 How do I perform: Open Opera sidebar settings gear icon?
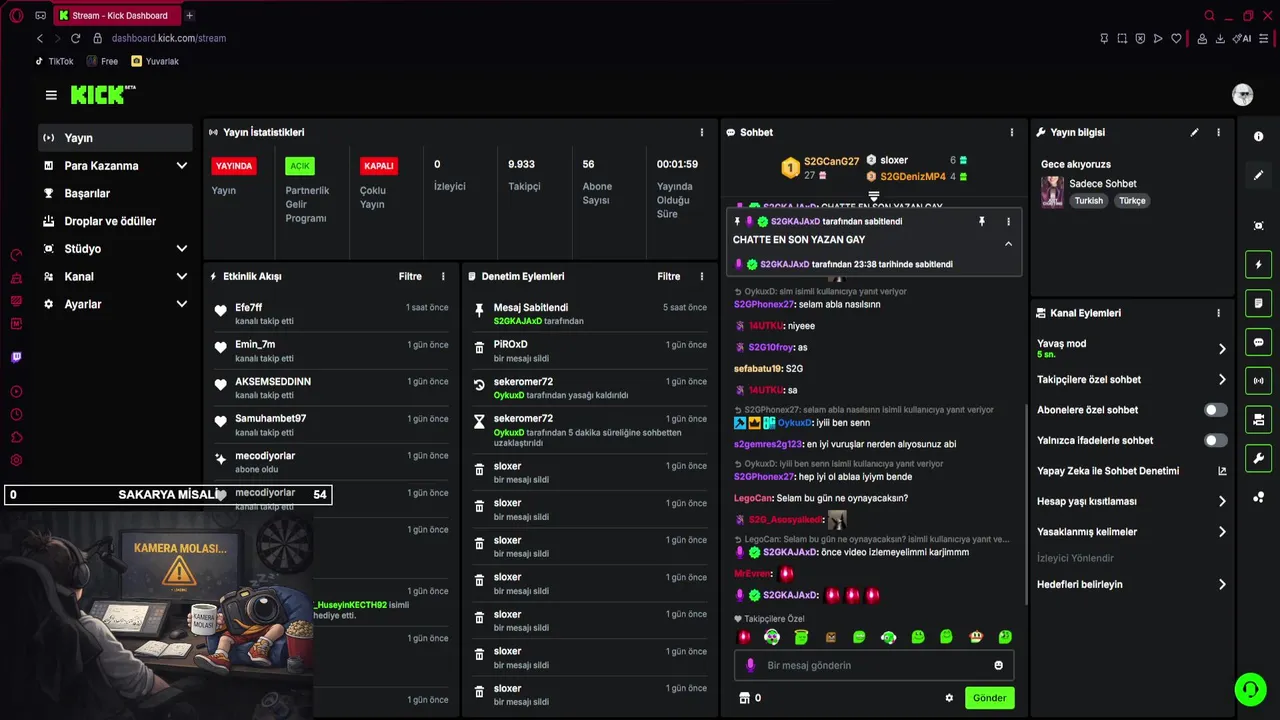tap(16, 460)
